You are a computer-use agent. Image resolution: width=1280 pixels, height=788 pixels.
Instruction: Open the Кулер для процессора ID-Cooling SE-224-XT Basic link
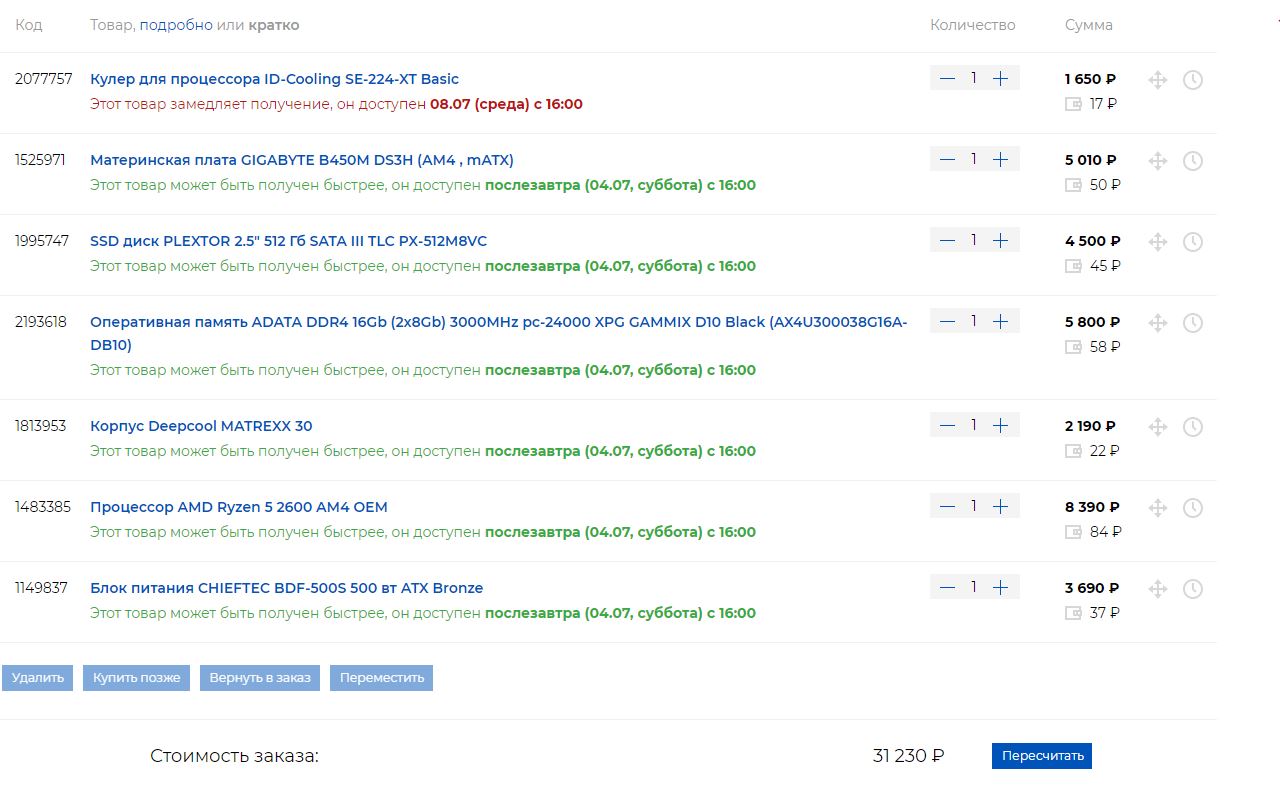pos(274,79)
